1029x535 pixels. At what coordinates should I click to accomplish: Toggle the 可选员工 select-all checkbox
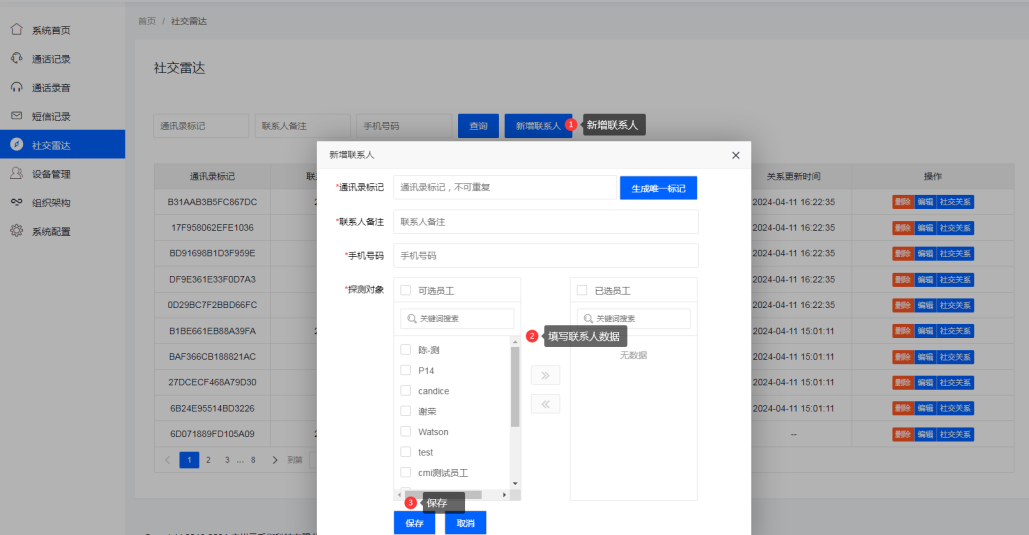(406, 291)
